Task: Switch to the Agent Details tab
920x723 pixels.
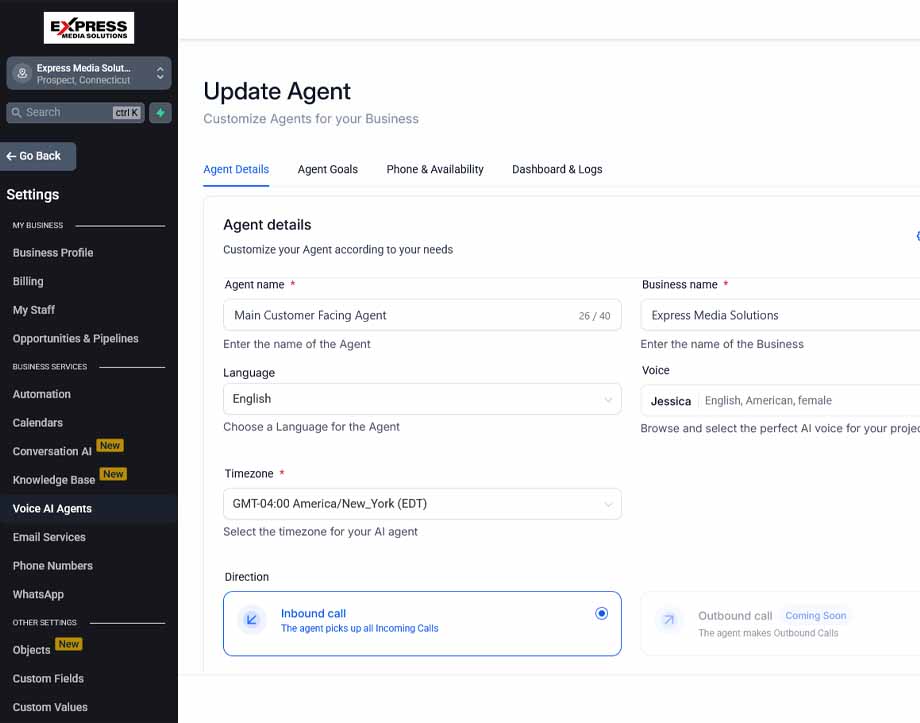Action: click(236, 170)
